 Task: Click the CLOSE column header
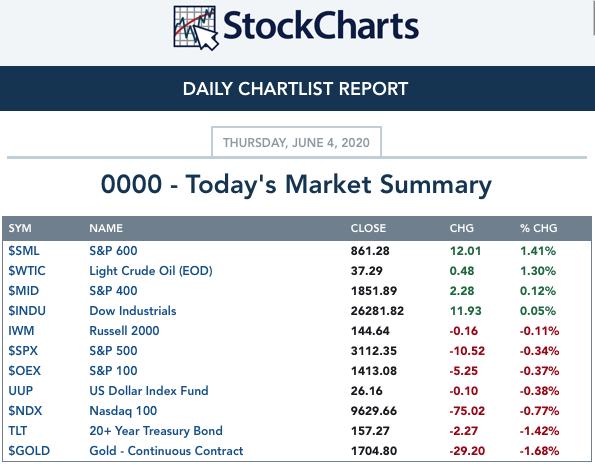(x=368, y=228)
